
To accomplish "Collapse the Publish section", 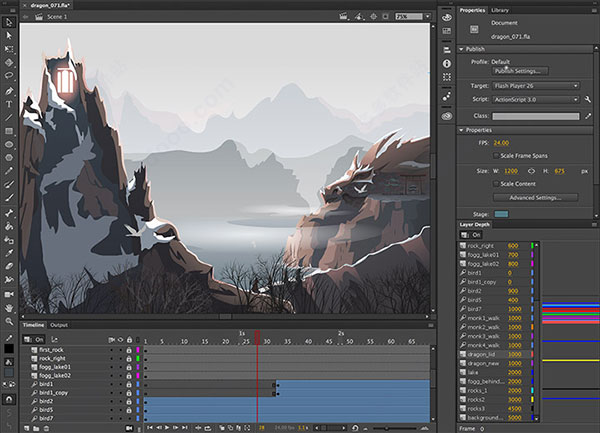I will click(461, 48).
